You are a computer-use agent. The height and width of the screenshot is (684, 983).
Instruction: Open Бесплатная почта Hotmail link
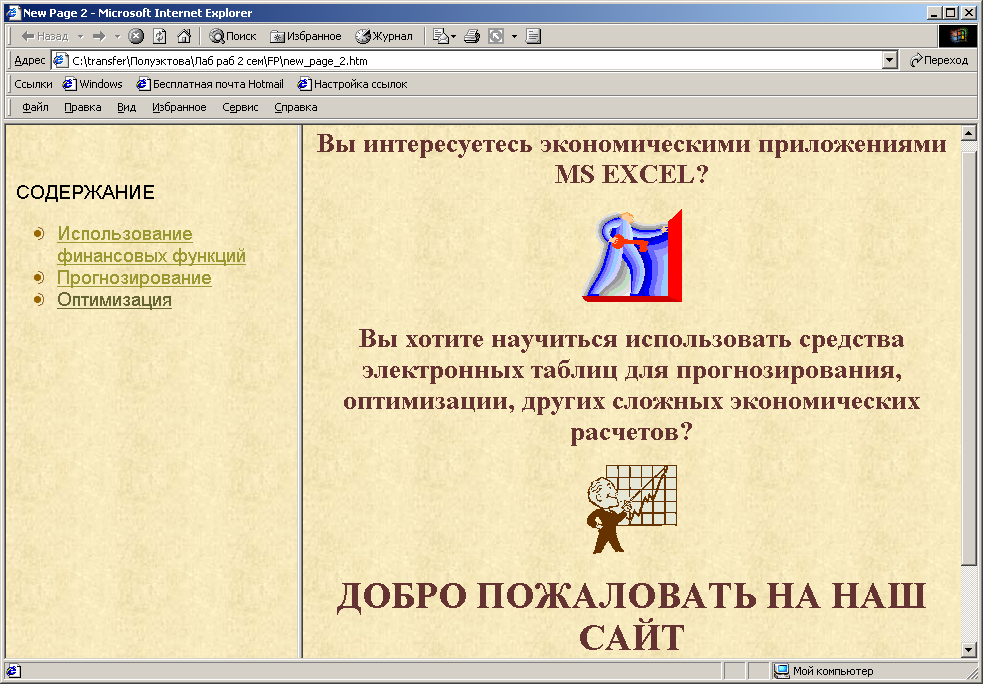point(210,84)
